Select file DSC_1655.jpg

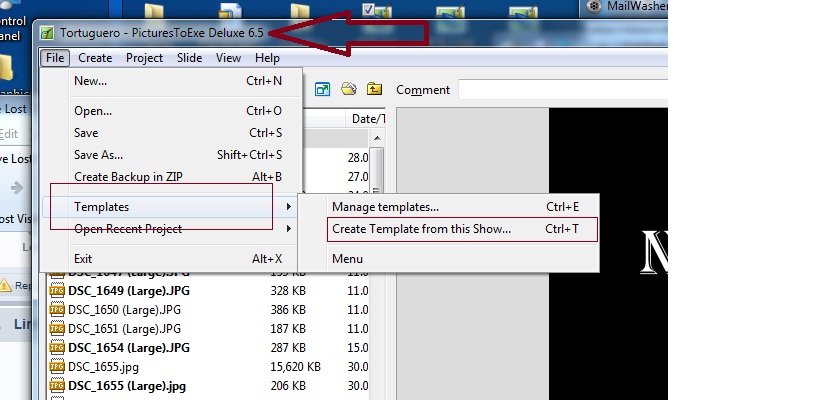(103, 367)
